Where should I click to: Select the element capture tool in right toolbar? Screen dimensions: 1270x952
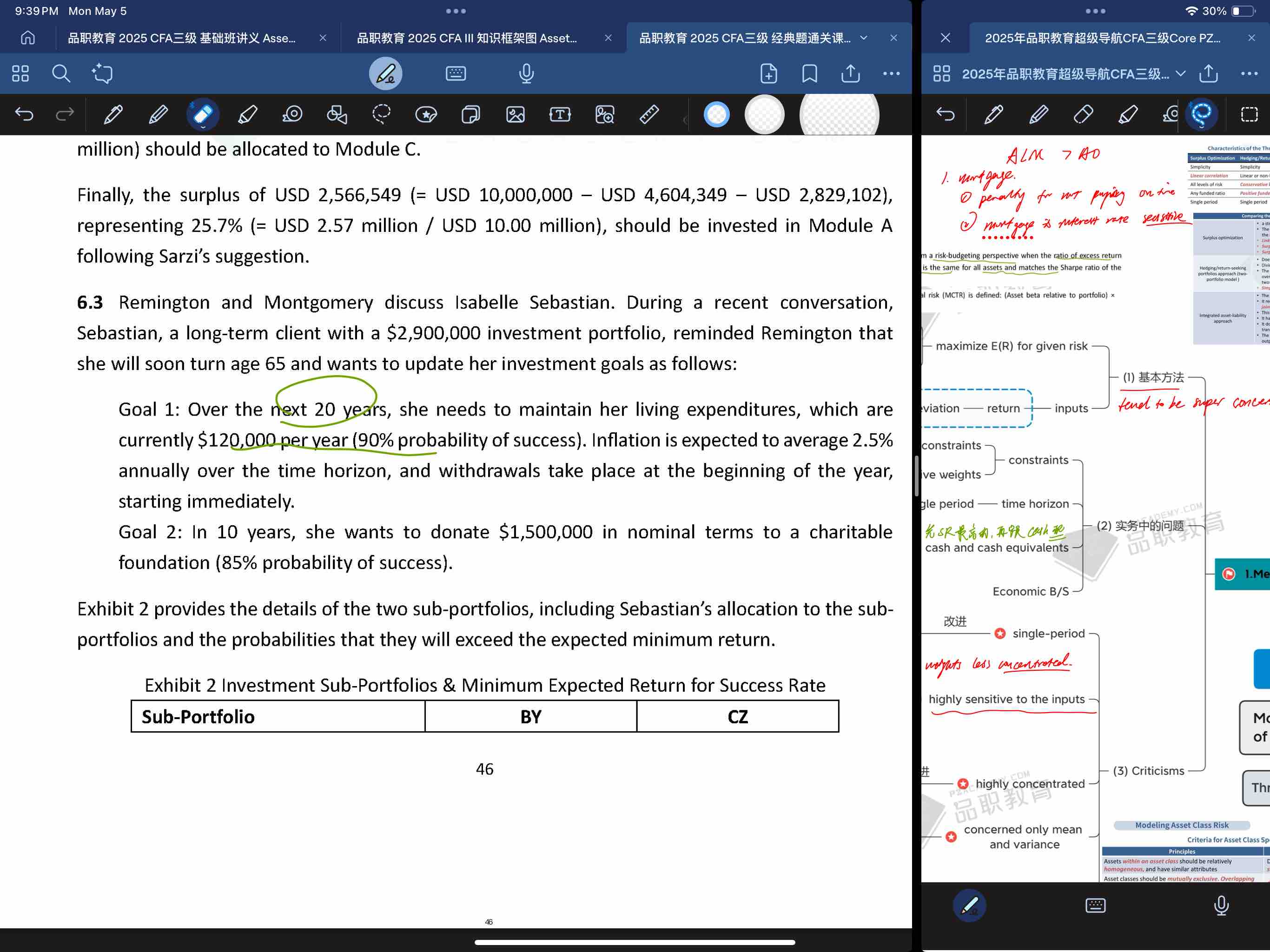click(1250, 114)
